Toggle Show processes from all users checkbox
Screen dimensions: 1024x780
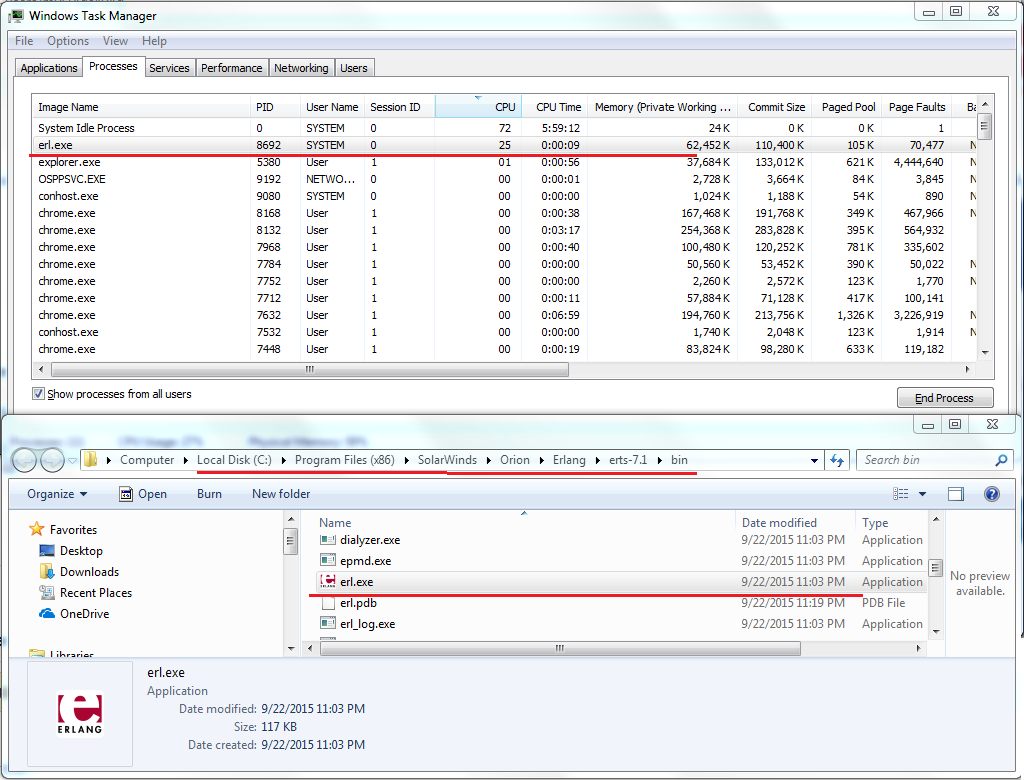pos(38,393)
